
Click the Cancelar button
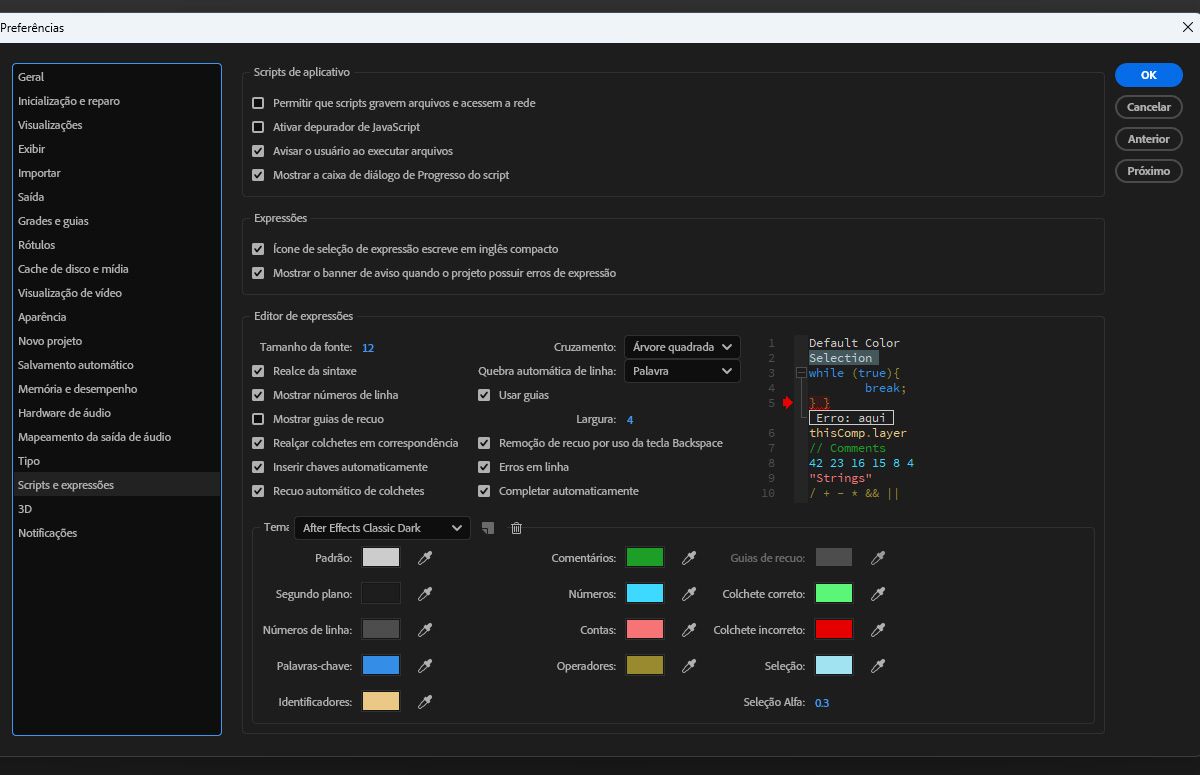pyautogui.click(x=1149, y=107)
